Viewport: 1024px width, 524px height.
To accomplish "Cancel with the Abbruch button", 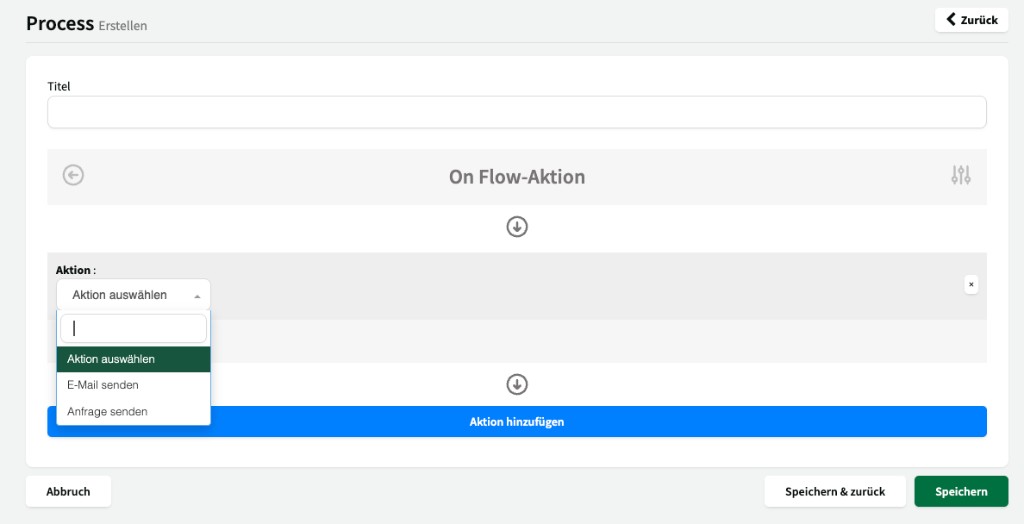I will pyautogui.click(x=68, y=491).
